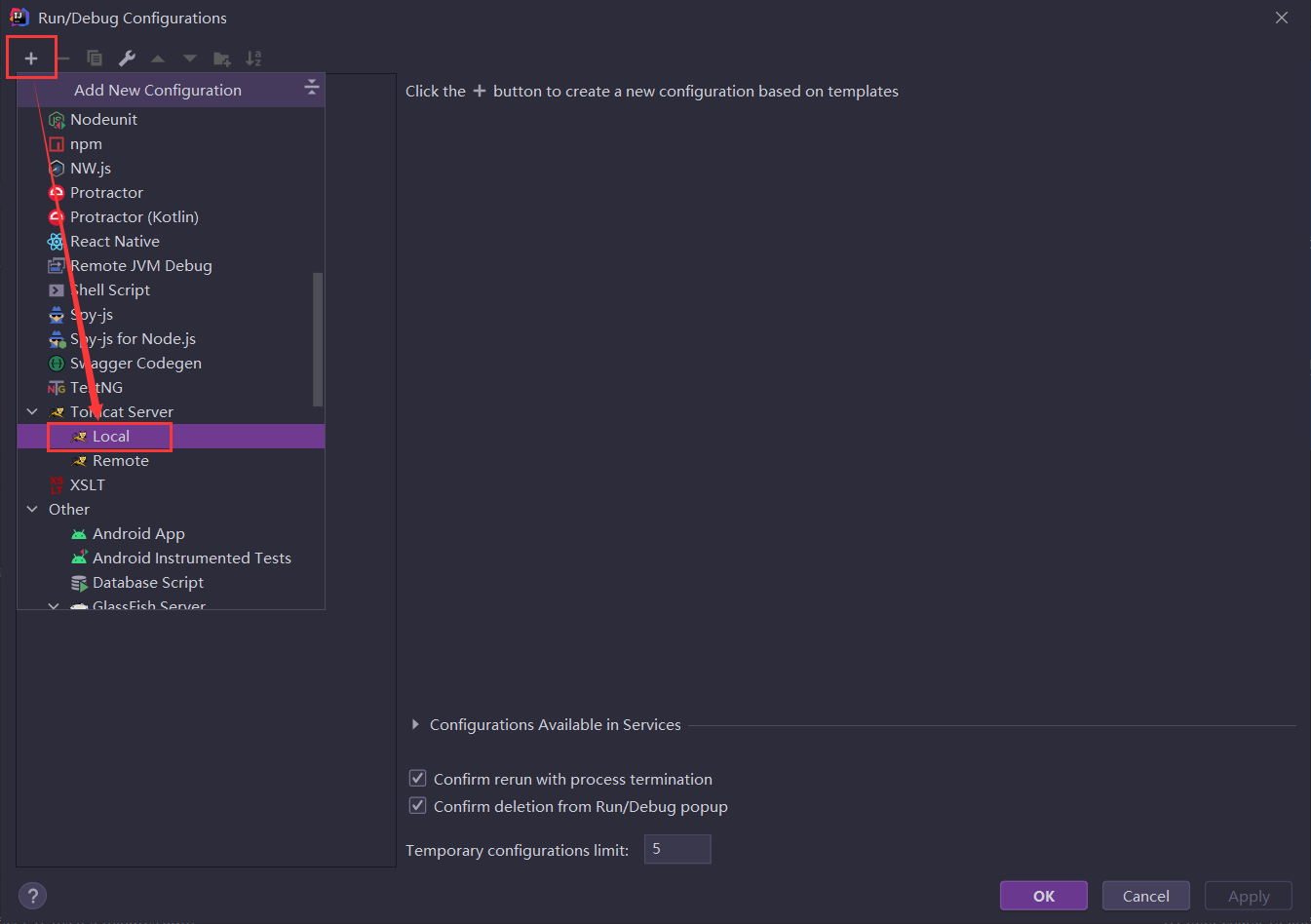The image size is (1311, 924).
Task: Click the Remote JVM Debug icon
Action: [x=57, y=266]
